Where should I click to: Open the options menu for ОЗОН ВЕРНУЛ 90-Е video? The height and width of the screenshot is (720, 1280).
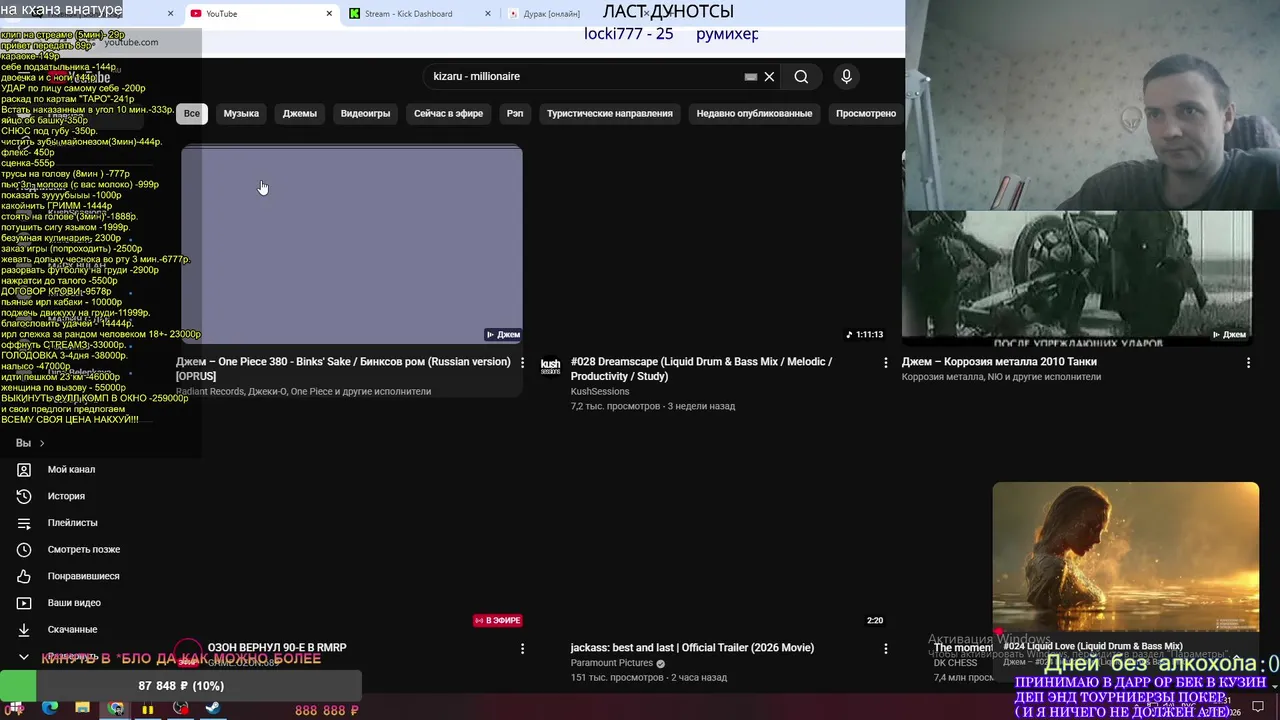point(522,649)
